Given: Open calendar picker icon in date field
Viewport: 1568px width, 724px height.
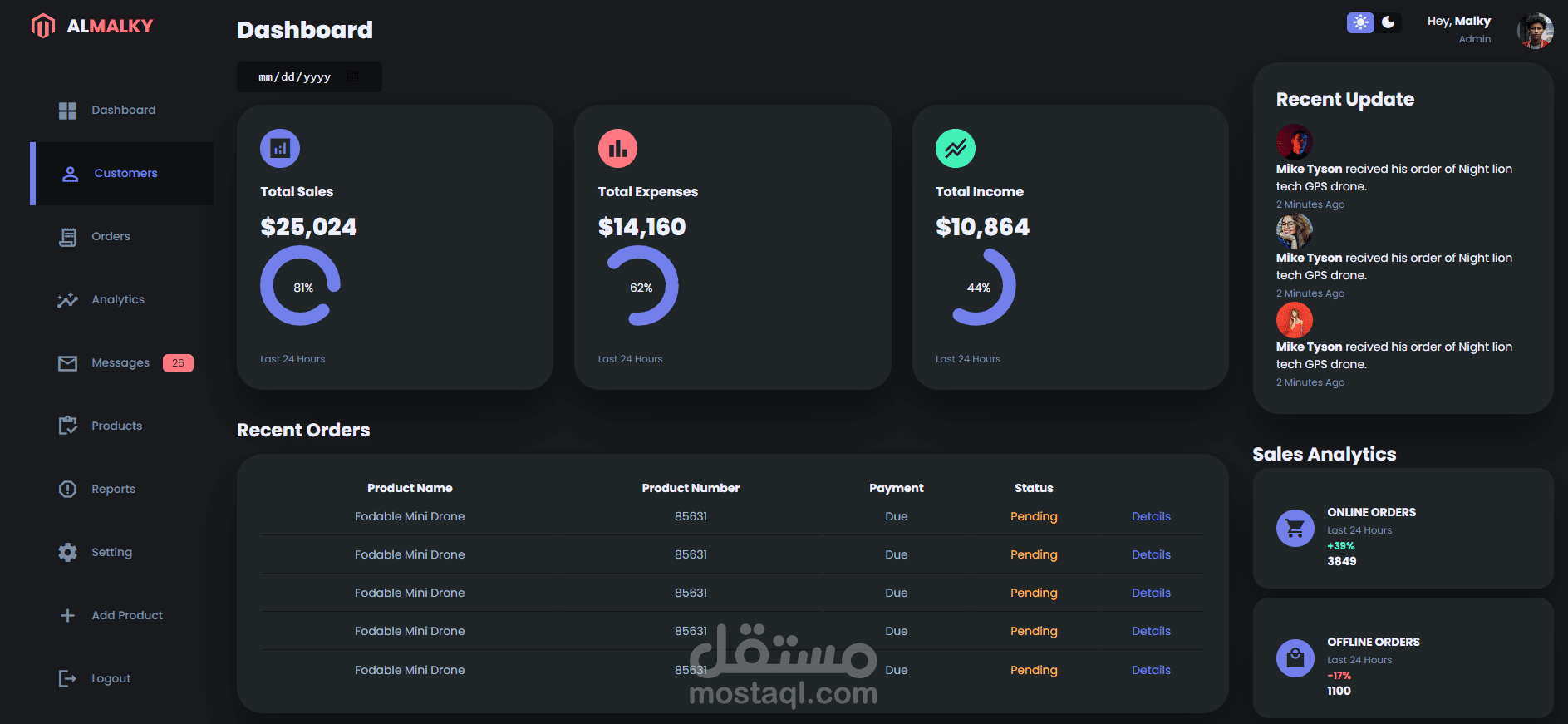Looking at the screenshot, I should 353,76.
